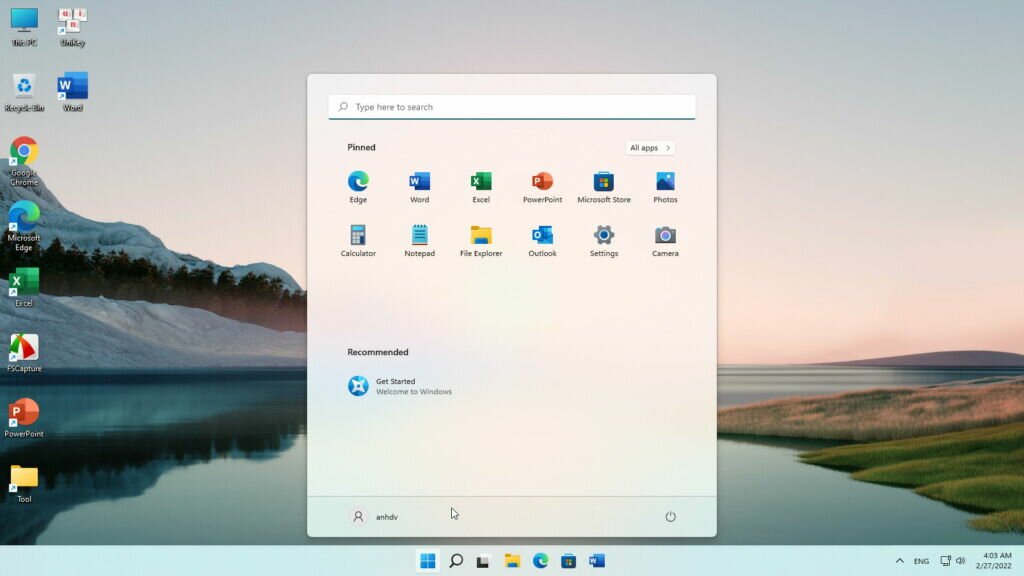Launch the Camera app
Image resolution: width=1024 pixels, height=576 pixels.
click(x=665, y=240)
